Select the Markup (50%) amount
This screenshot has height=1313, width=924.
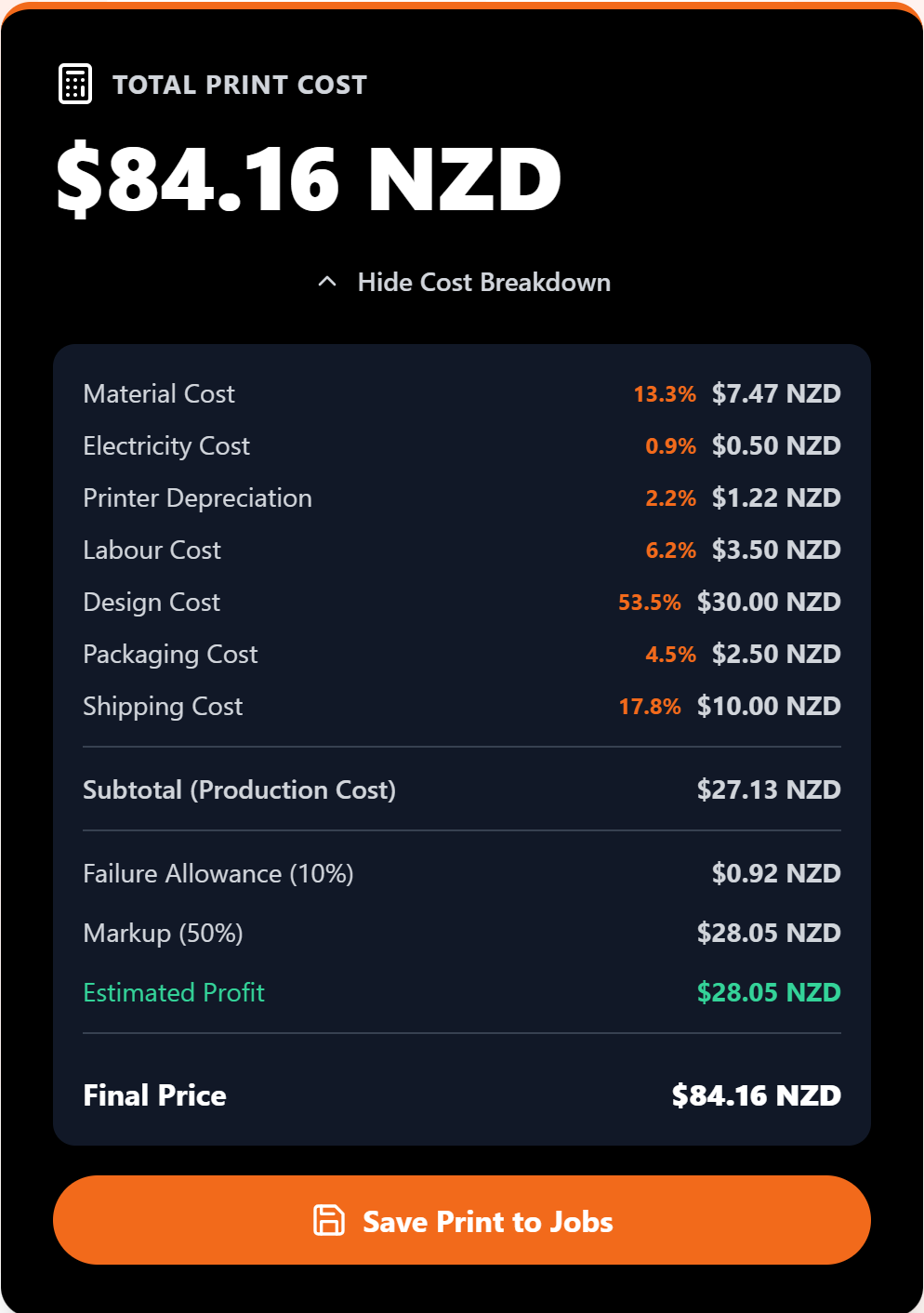click(770, 933)
